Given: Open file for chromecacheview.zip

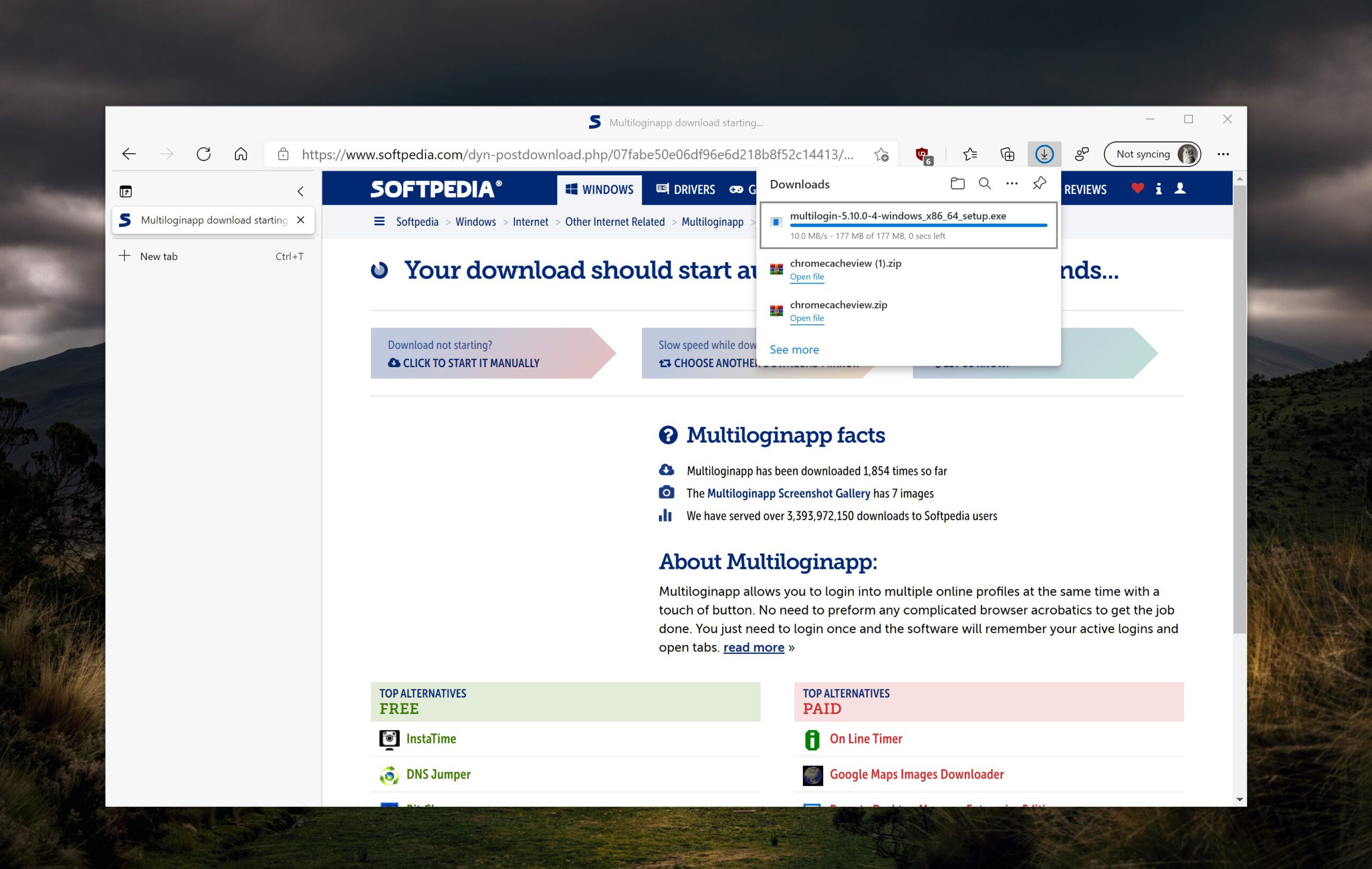Looking at the screenshot, I should point(806,318).
